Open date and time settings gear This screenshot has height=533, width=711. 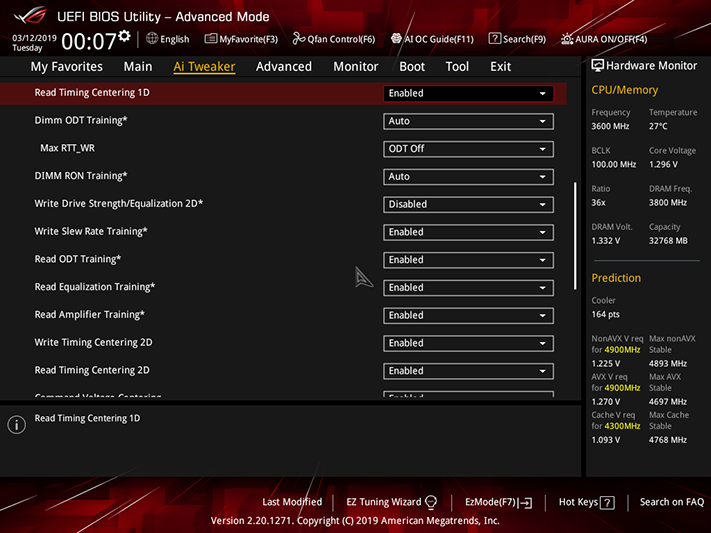(124, 36)
